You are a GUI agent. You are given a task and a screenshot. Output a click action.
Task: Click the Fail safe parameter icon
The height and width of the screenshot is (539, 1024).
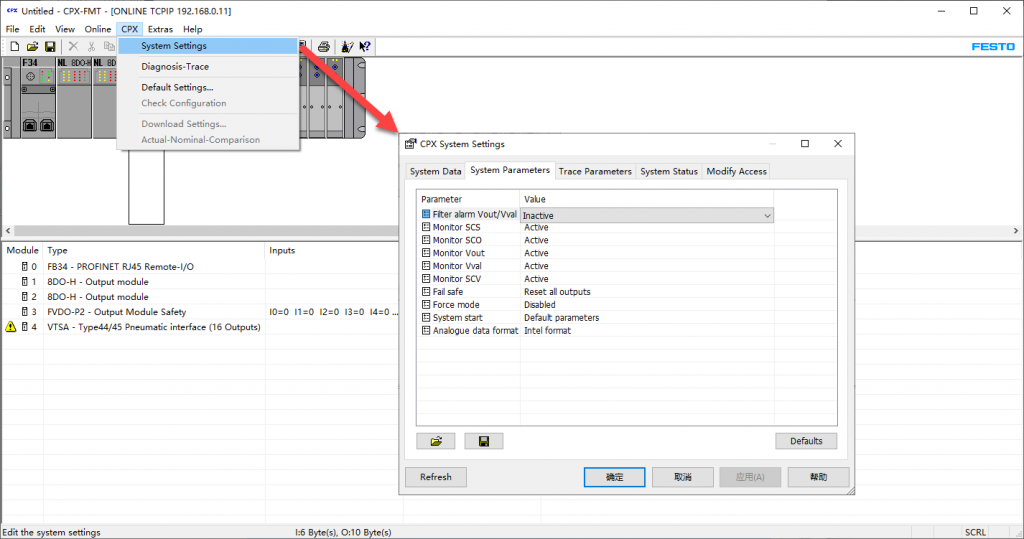coord(426,292)
